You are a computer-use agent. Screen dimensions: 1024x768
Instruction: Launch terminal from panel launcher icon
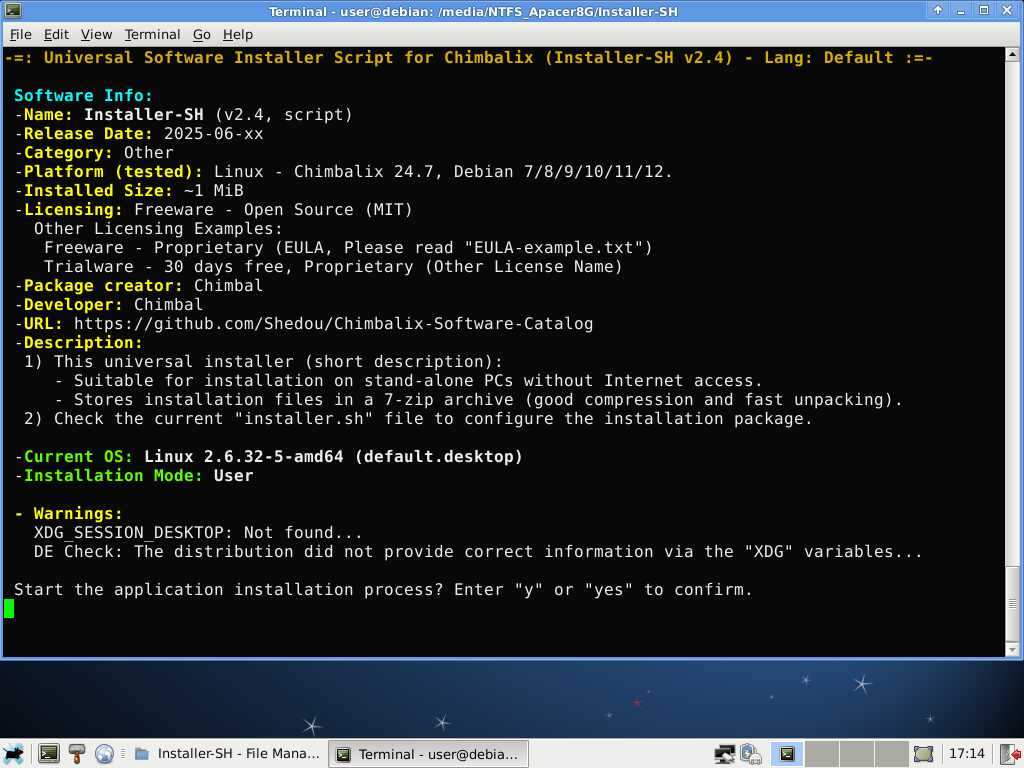48,754
